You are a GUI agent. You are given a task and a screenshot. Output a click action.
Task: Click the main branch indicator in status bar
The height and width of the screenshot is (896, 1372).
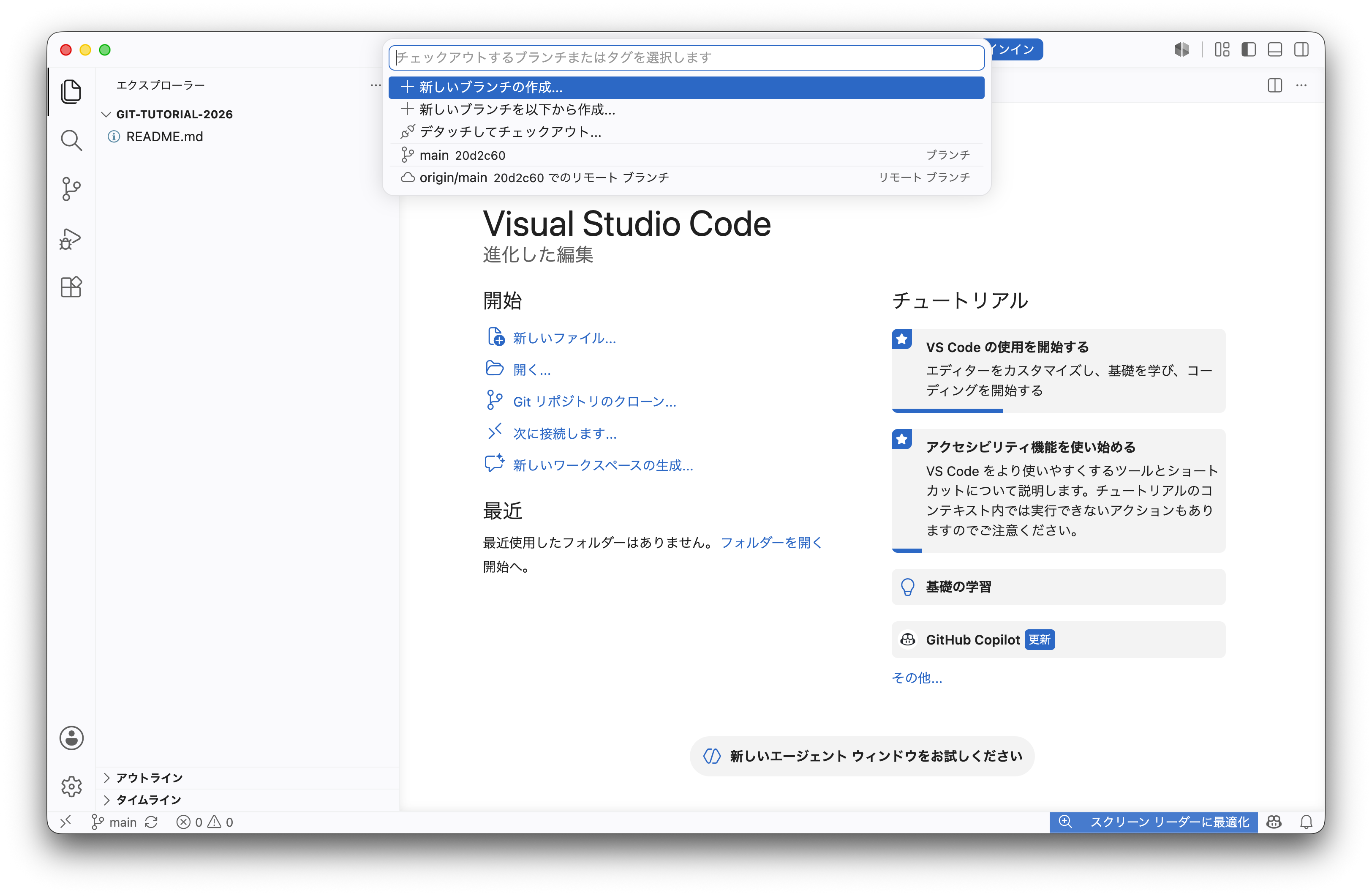coord(114,822)
